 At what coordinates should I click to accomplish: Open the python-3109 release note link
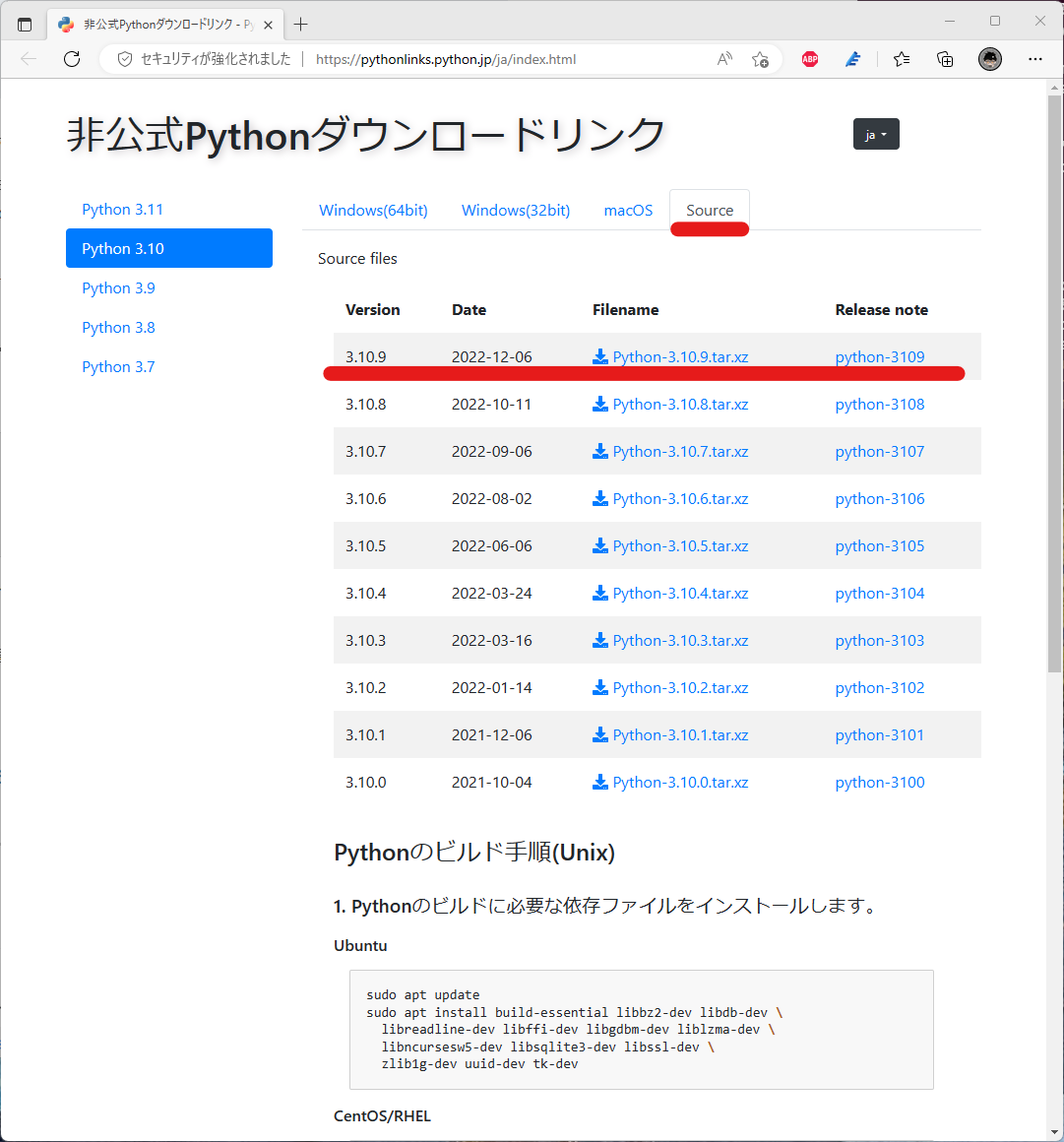pos(879,356)
